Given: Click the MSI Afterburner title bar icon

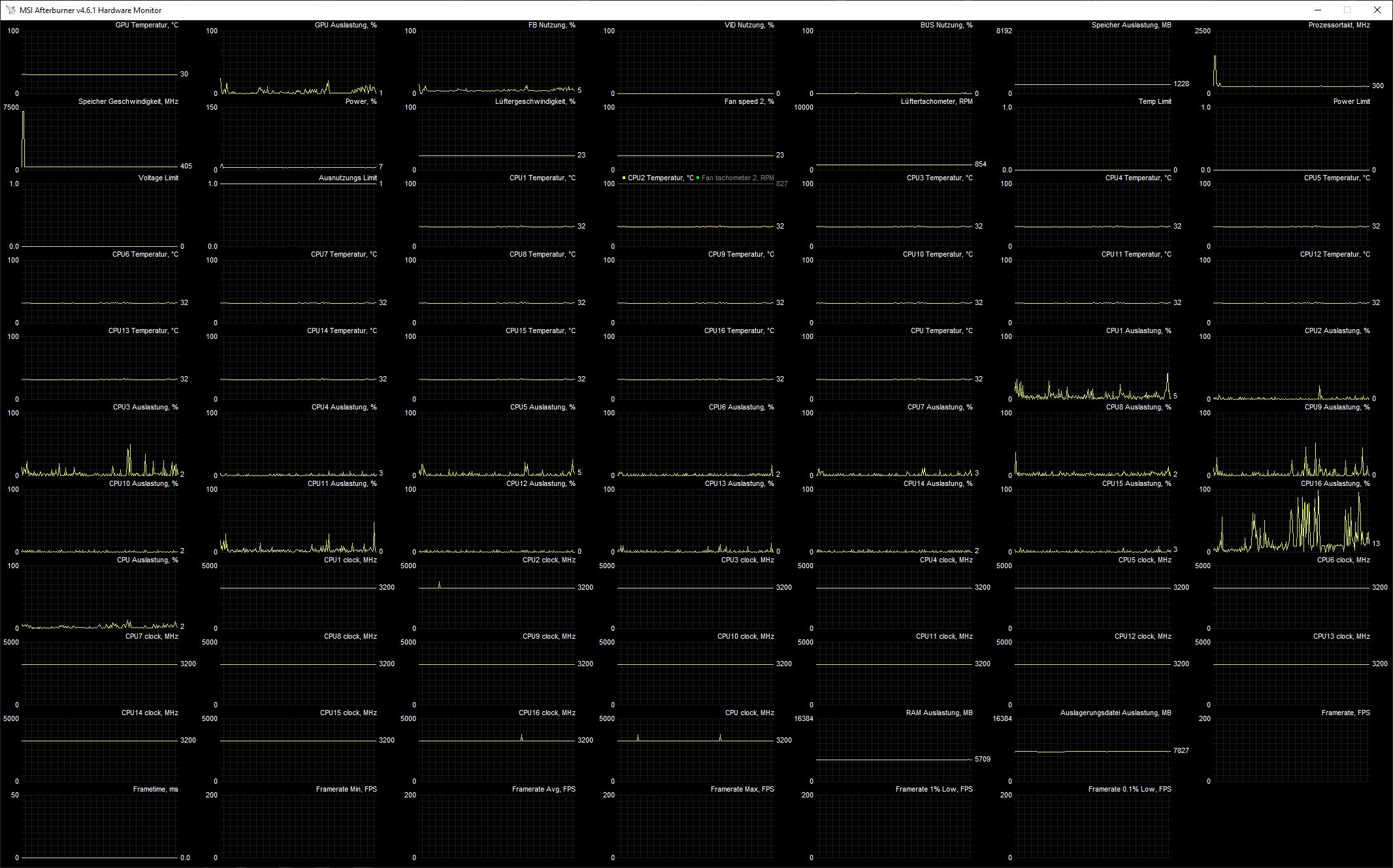Looking at the screenshot, I should 10,10.
